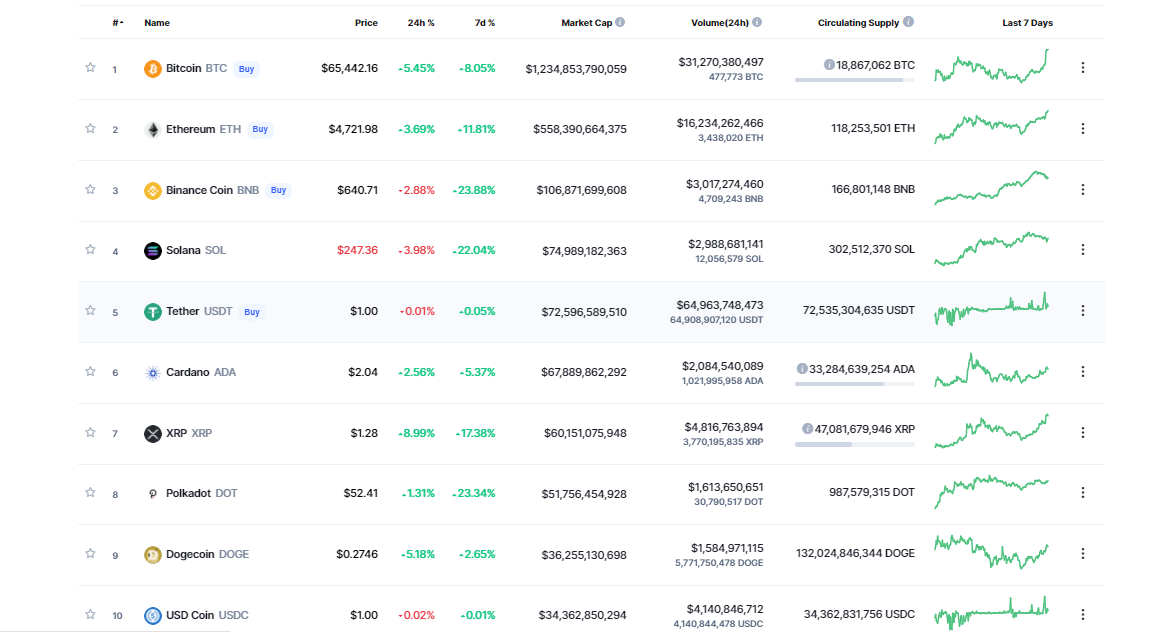Screen dimensions: 1176x632
Task: Click the Cardano circulating supply progress bar
Action: (x=855, y=384)
